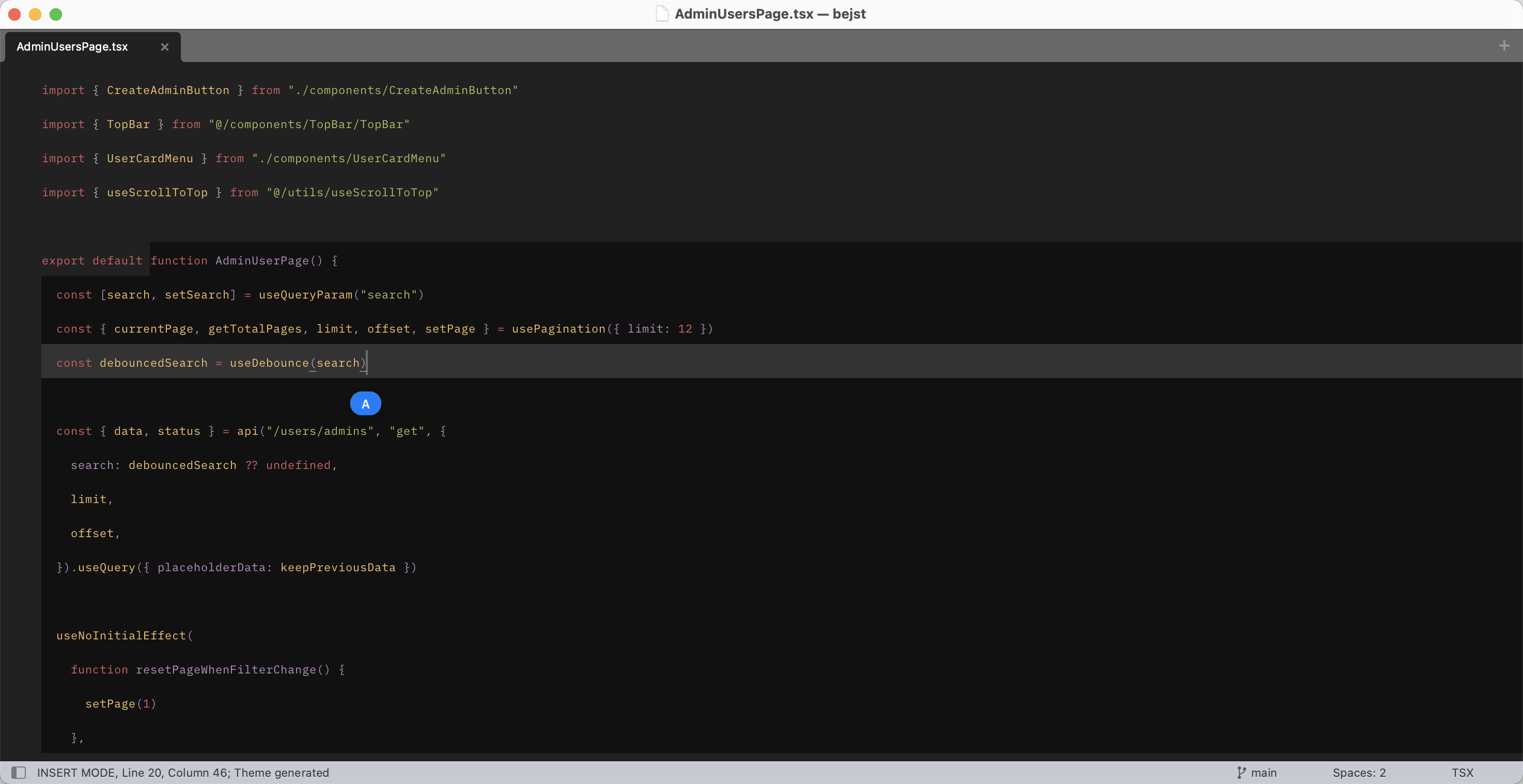Click window title AdminUsersPage.tsx — bejst
Screen dimensions: 1523x784
click(x=770, y=13)
